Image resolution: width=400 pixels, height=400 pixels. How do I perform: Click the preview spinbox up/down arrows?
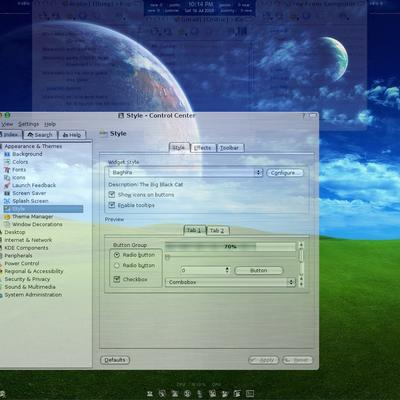coord(228,270)
